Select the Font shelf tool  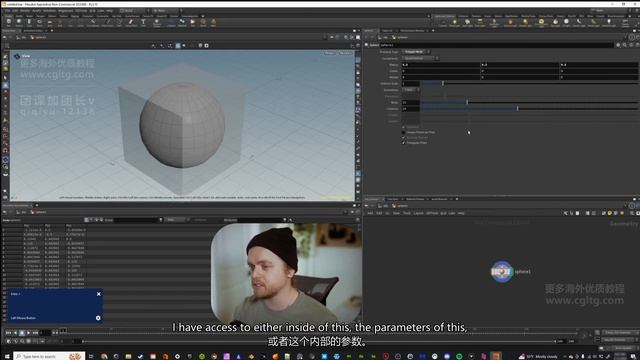(x=143, y=22)
